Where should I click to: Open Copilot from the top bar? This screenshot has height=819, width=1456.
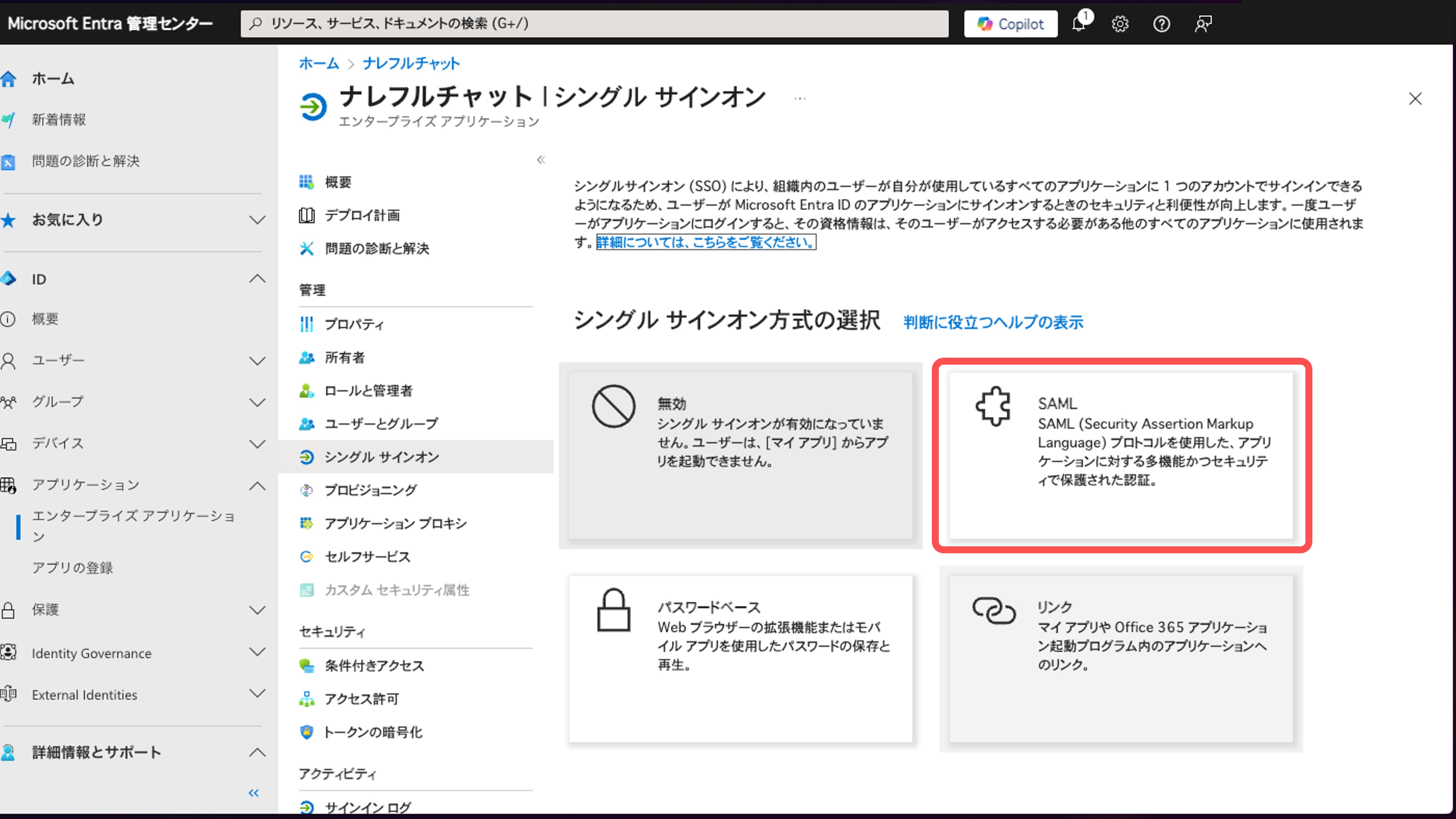coord(1010,24)
